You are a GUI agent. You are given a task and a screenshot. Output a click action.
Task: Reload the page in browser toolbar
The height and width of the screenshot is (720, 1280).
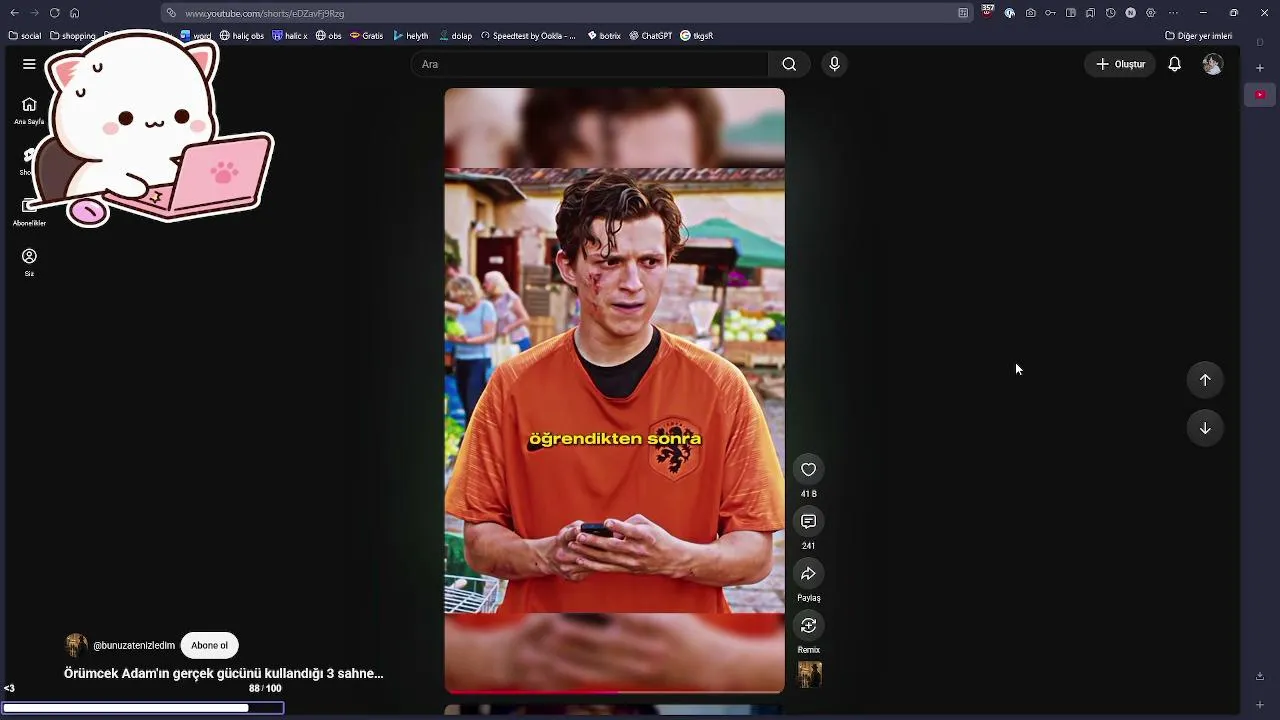pyautogui.click(x=54, y=13)
